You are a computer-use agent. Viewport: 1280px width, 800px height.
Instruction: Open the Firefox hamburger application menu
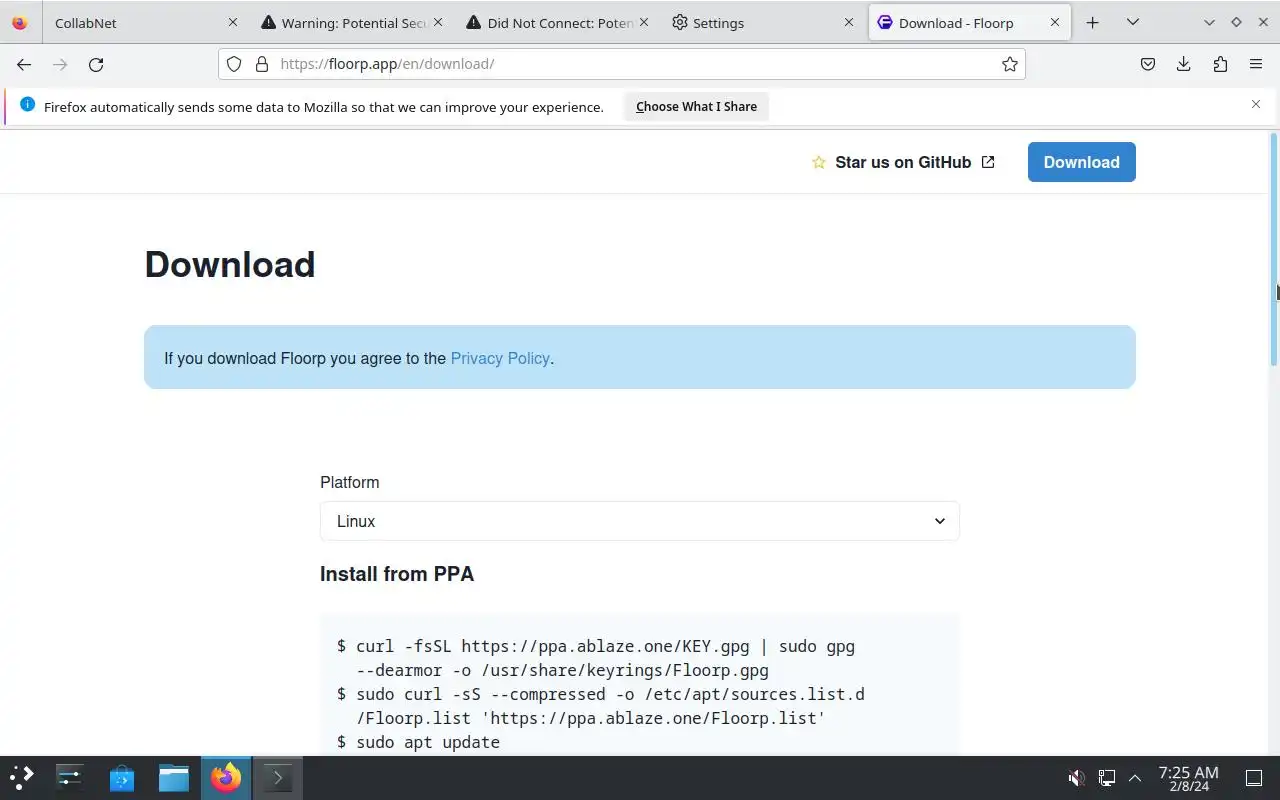pos(1256,64)
